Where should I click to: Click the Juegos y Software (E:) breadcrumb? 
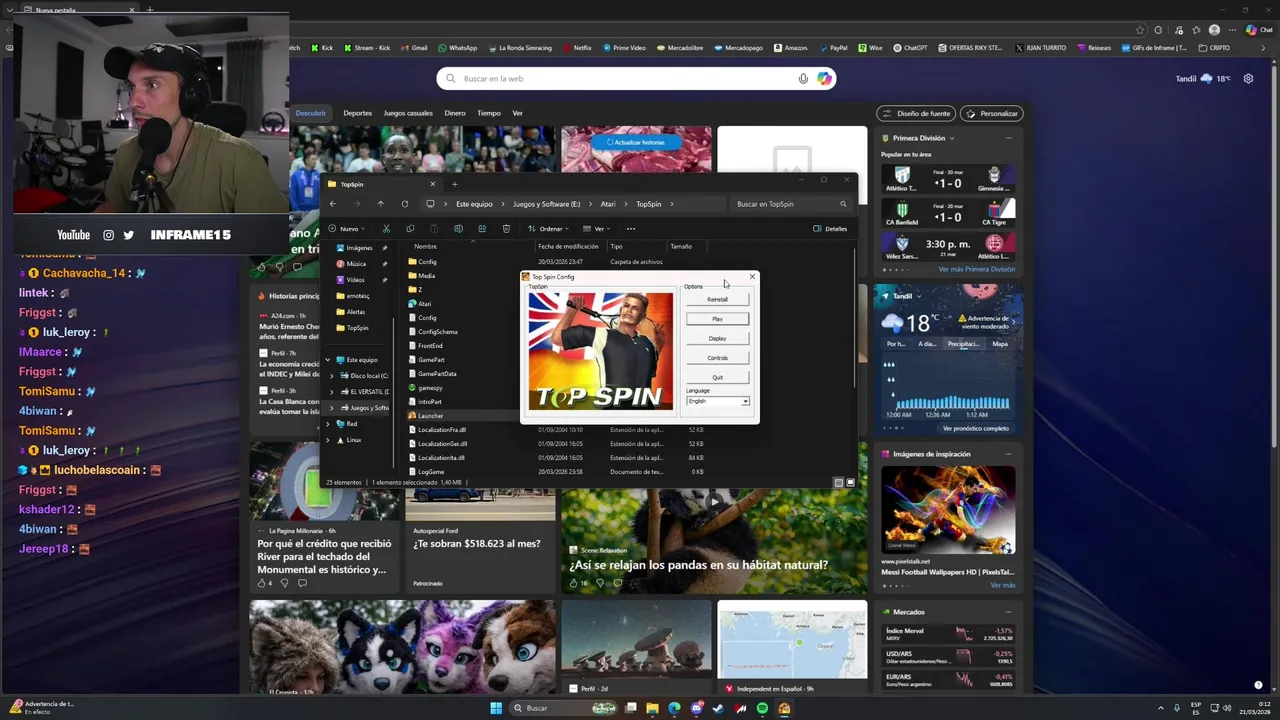(x=546, y=204)
